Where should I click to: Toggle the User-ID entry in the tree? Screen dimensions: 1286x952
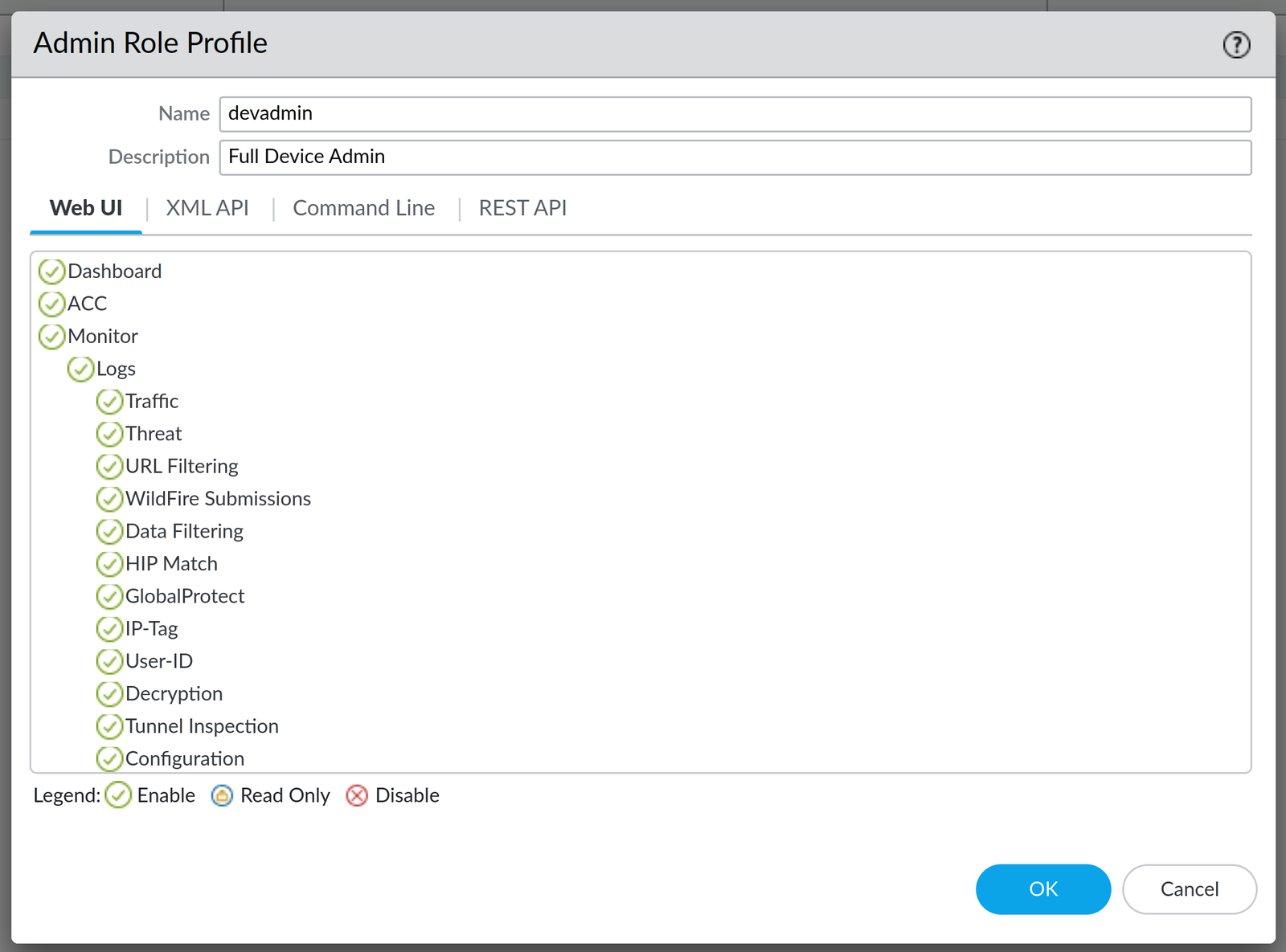click(x=110, y=661)
